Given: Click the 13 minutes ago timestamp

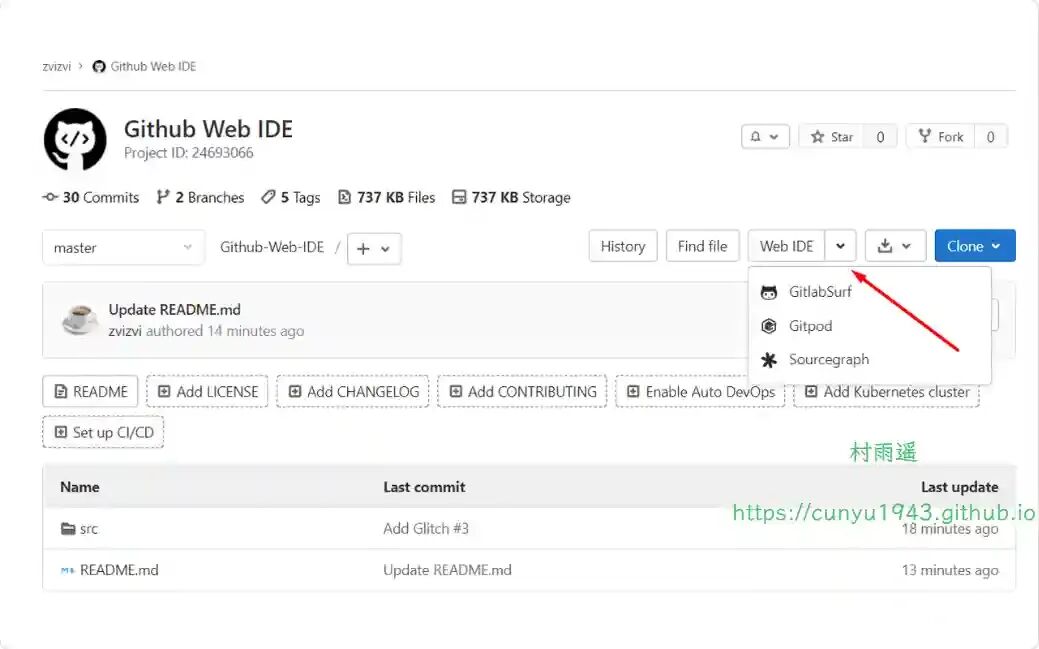Looking at the screenshot, I should [950, 570].
